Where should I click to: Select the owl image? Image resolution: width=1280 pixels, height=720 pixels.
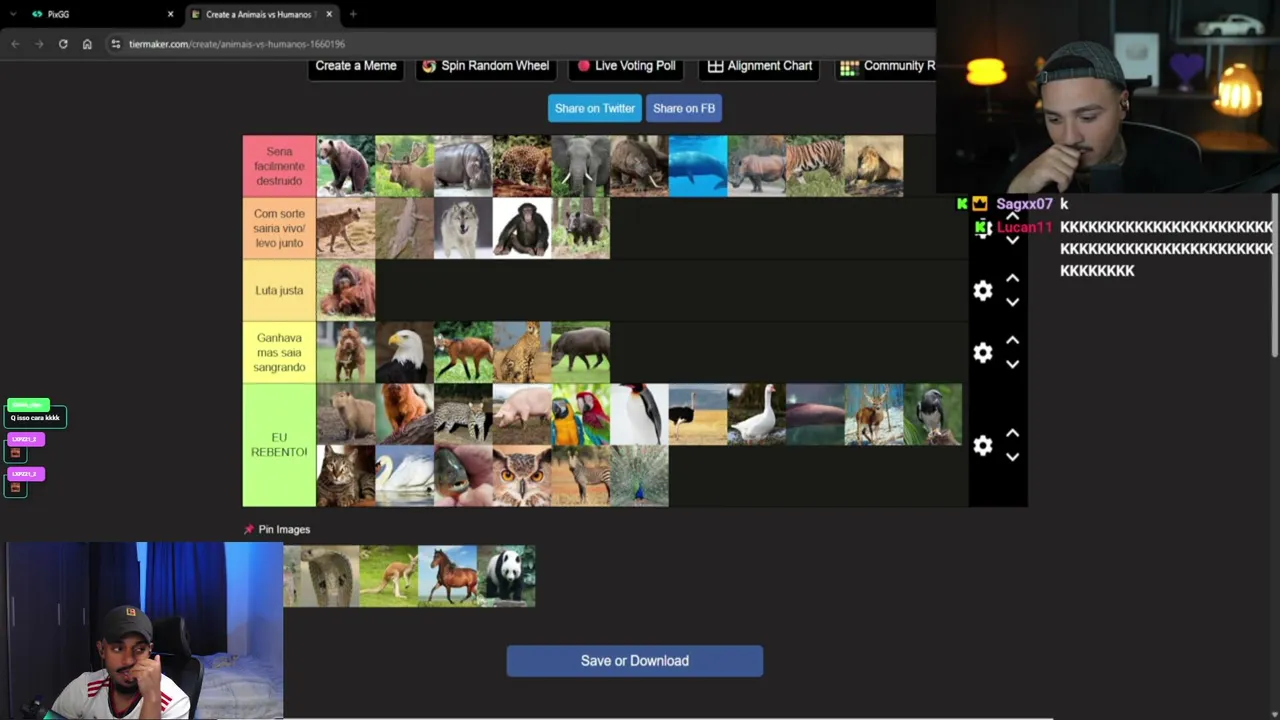[x=522, y=476]
